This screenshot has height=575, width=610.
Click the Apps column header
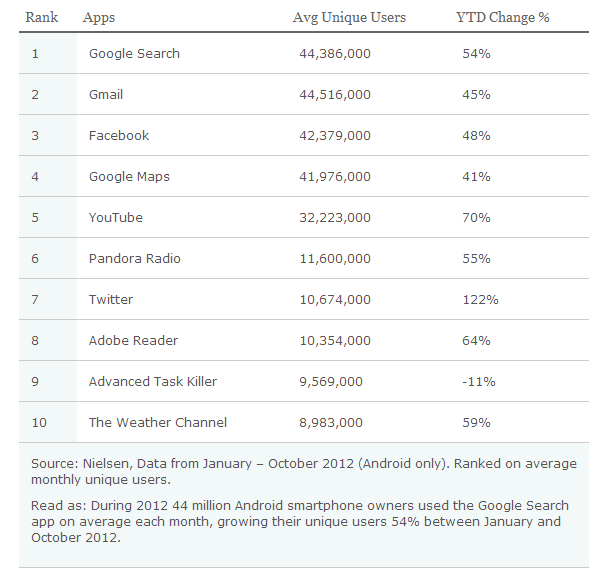click(98, 18)
